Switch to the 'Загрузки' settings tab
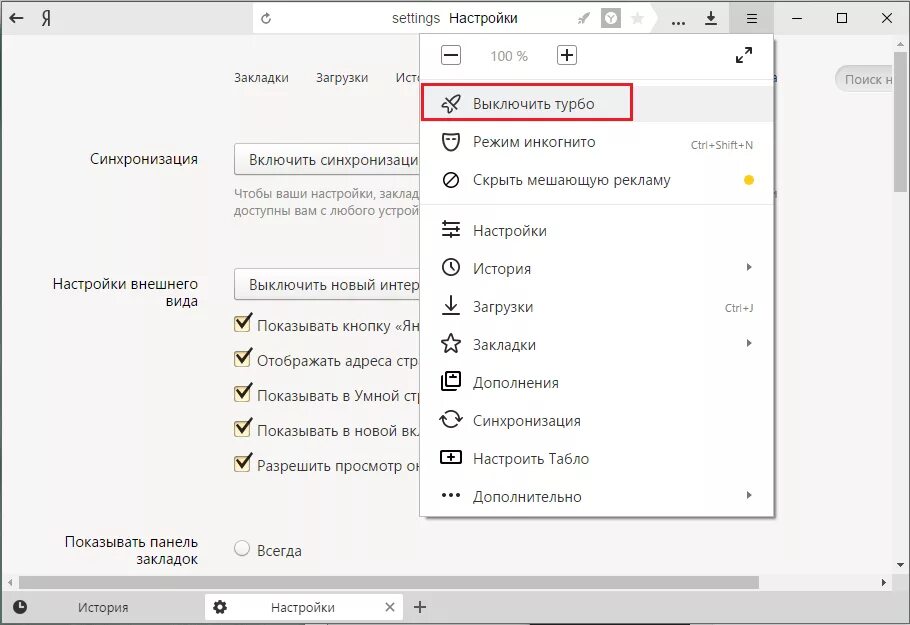 point(342,78)
